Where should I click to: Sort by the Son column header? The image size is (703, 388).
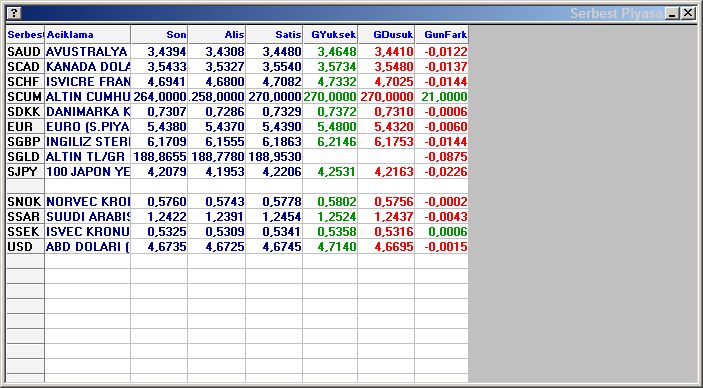tap(159, 35)
